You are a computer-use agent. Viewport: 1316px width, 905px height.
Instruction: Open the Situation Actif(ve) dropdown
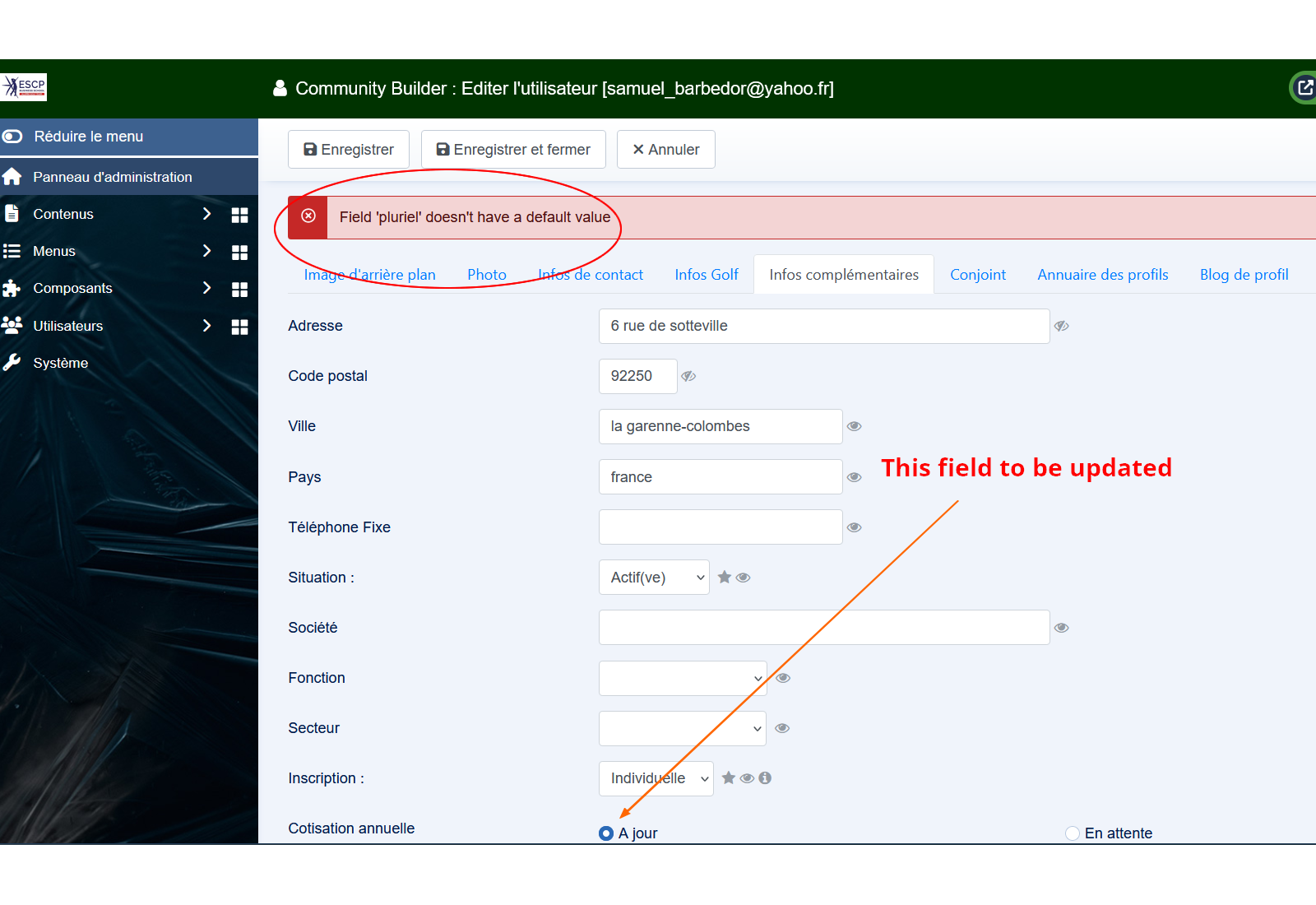tap(654, 578)
